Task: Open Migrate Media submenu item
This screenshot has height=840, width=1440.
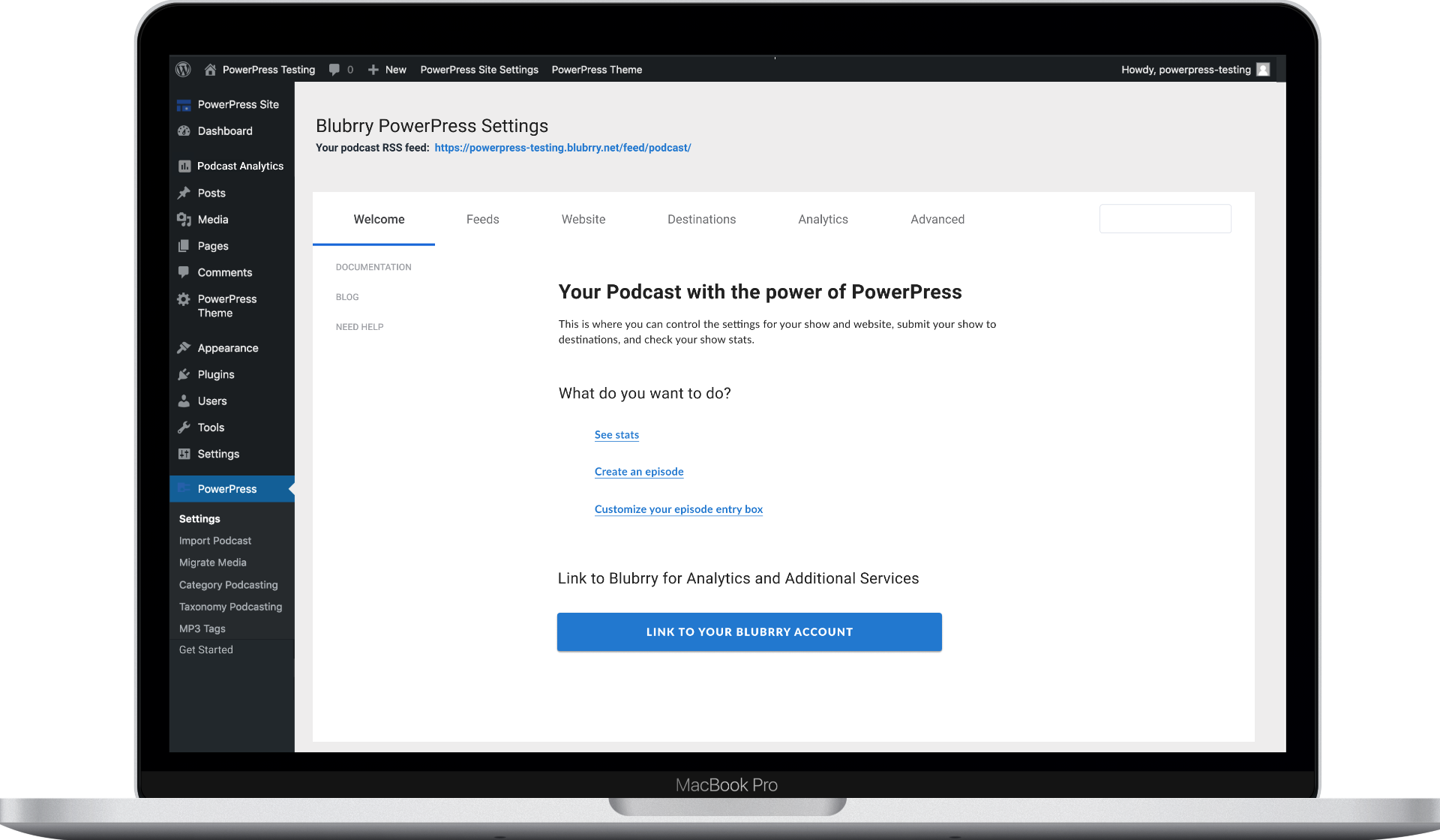Action: pyautogui.click(x=213, y=562)
